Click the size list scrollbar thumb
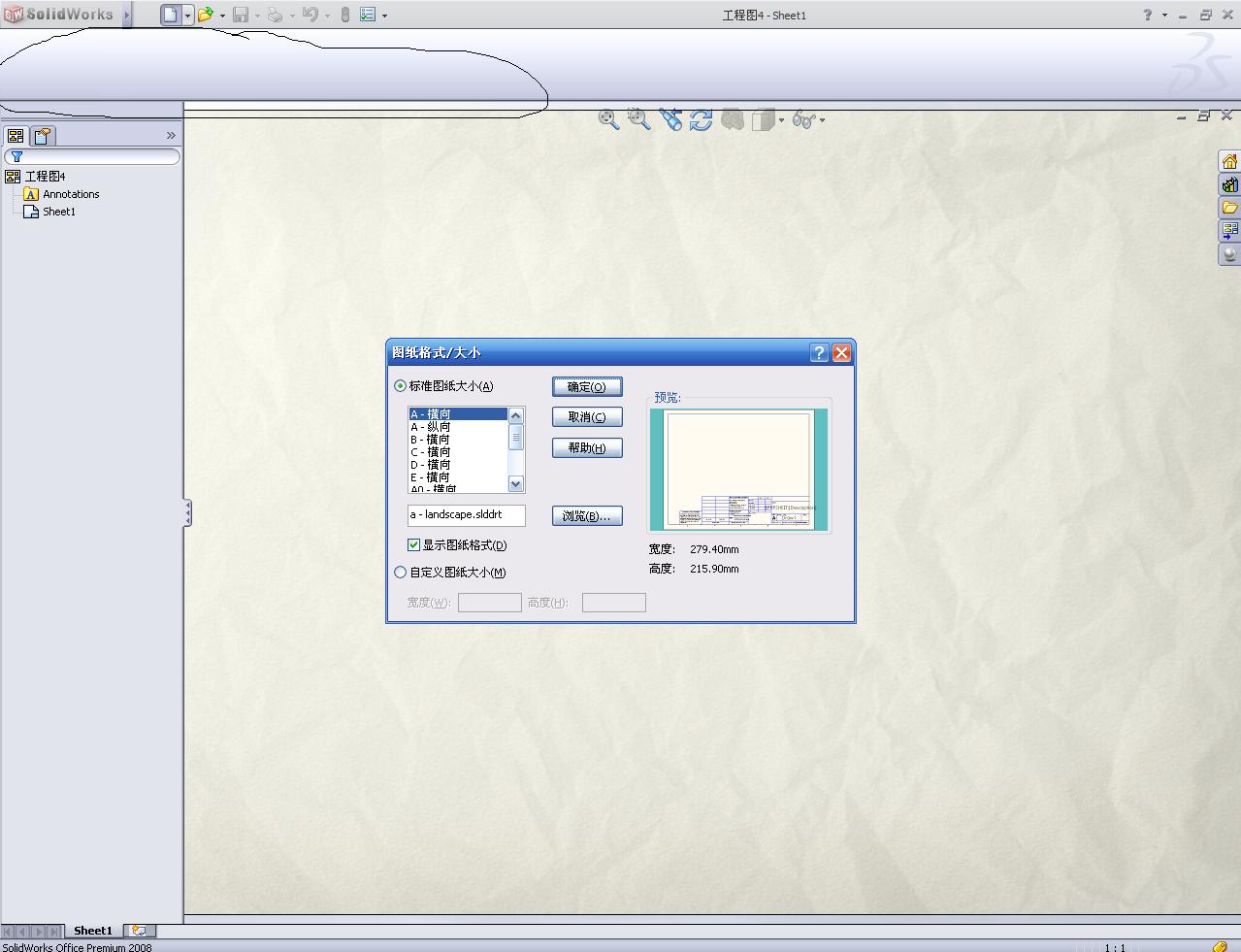Viewport: 1241px width, 952px height. (x=516, y=438)
